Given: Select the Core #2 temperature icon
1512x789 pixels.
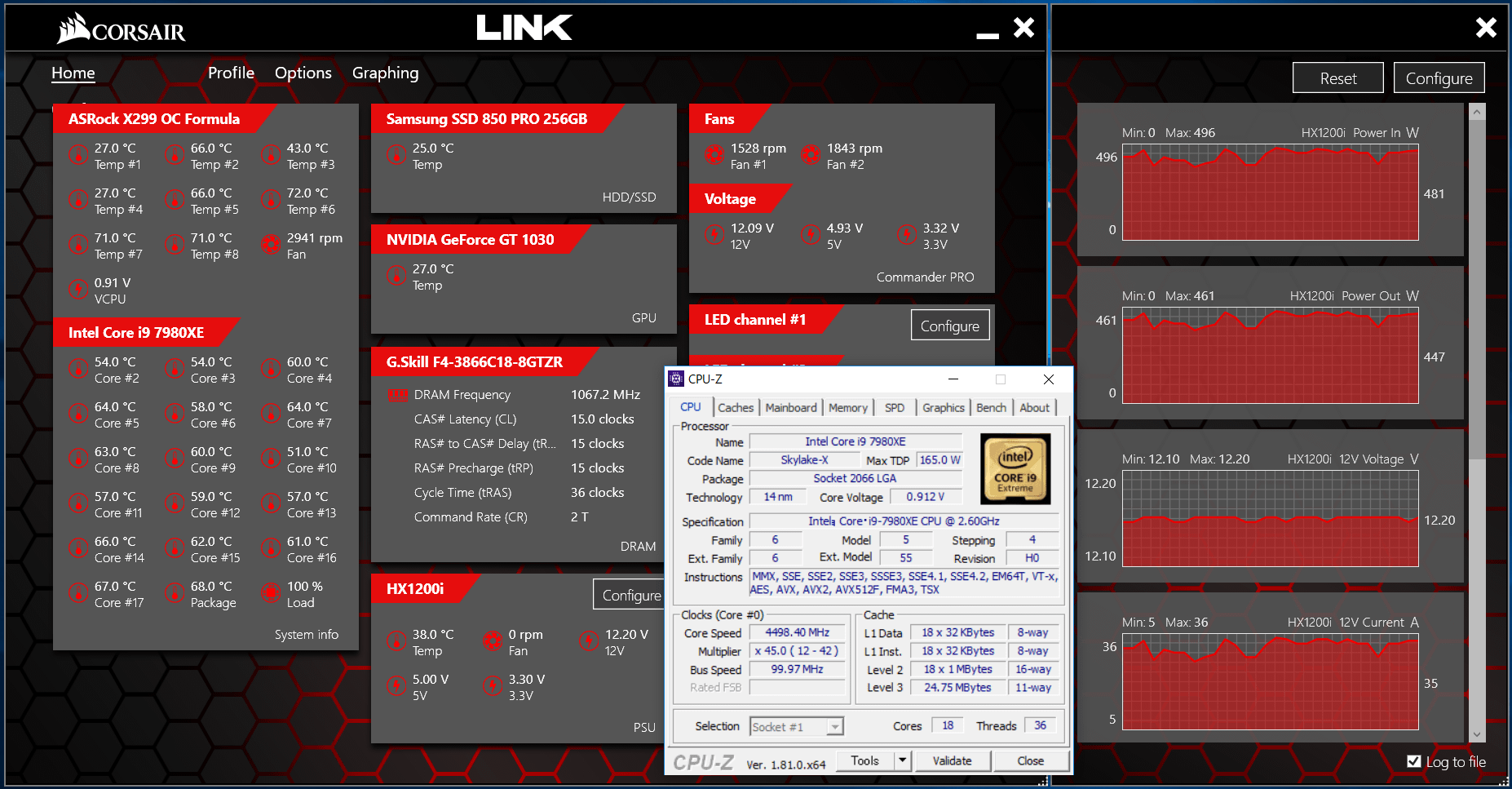Looking at the screenshot, I should tap(77, 368).
